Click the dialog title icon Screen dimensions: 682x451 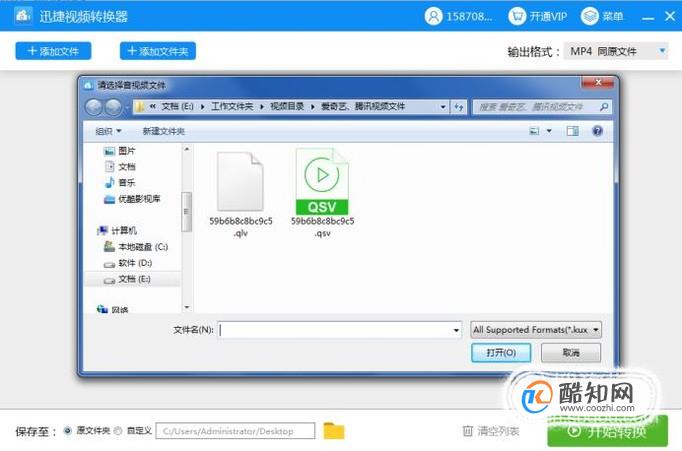click(x=88, y=85)
